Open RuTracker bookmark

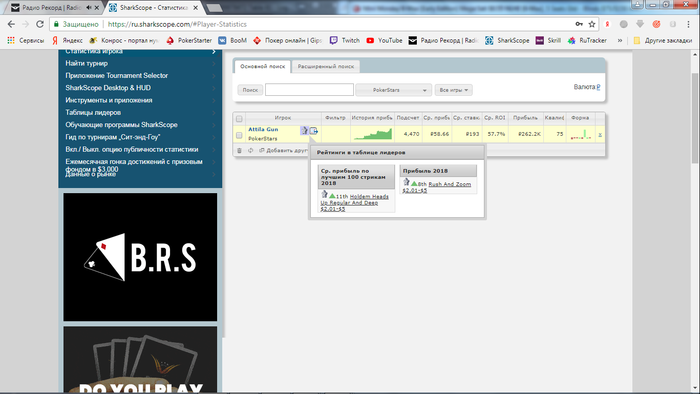click(587, 41)
